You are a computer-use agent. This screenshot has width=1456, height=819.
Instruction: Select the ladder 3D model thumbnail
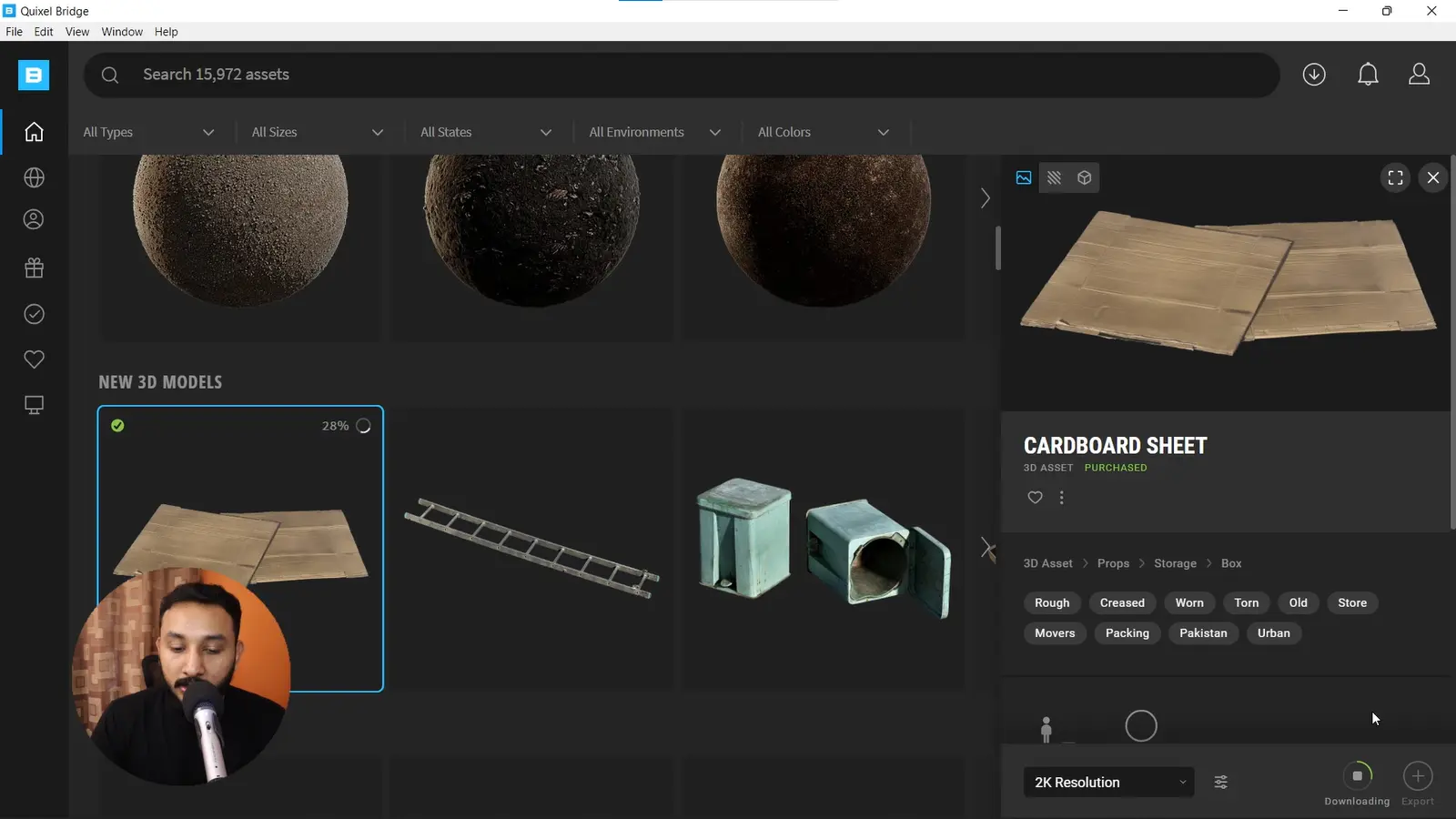point(531,549)
